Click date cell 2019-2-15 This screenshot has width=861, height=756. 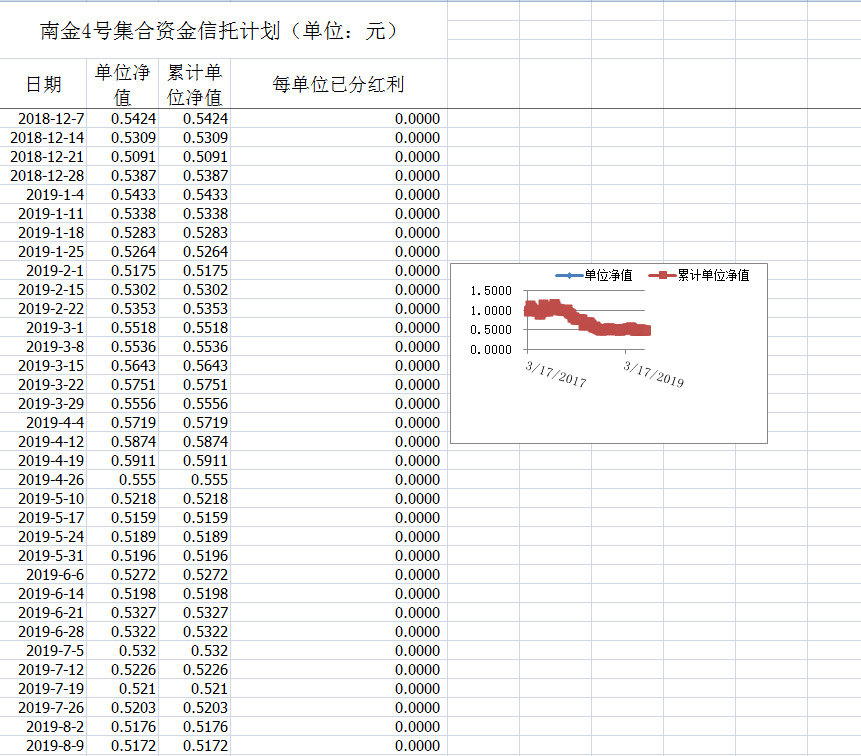(x=43, y=289)
